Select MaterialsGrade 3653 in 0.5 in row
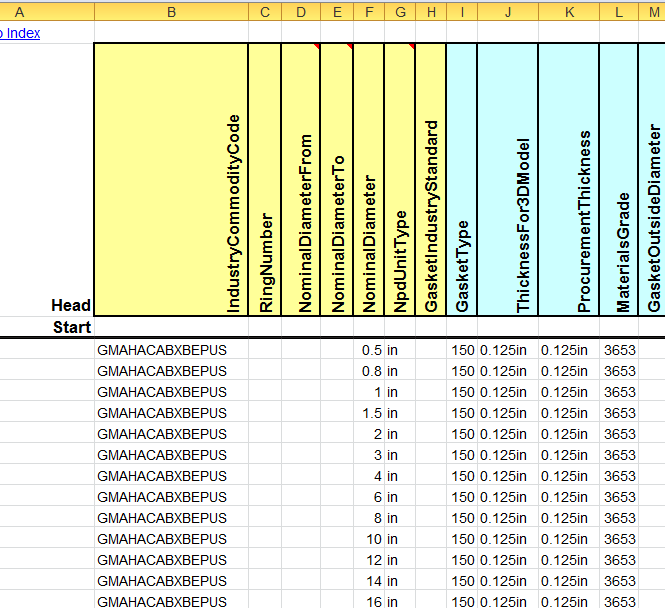Screen dimensions: 665x608 coord(619,350)
